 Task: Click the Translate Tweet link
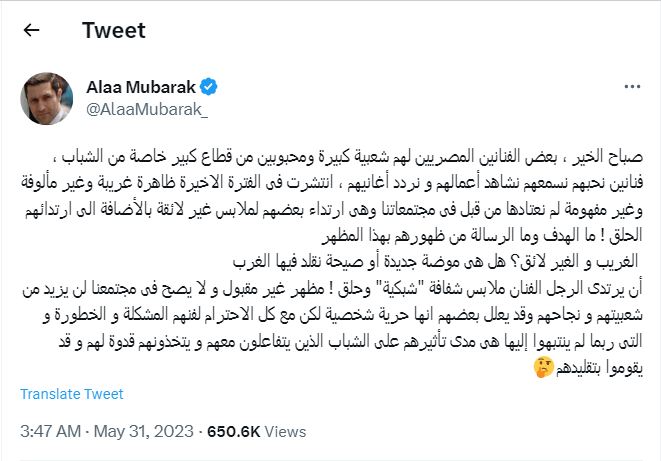[72, 394]
